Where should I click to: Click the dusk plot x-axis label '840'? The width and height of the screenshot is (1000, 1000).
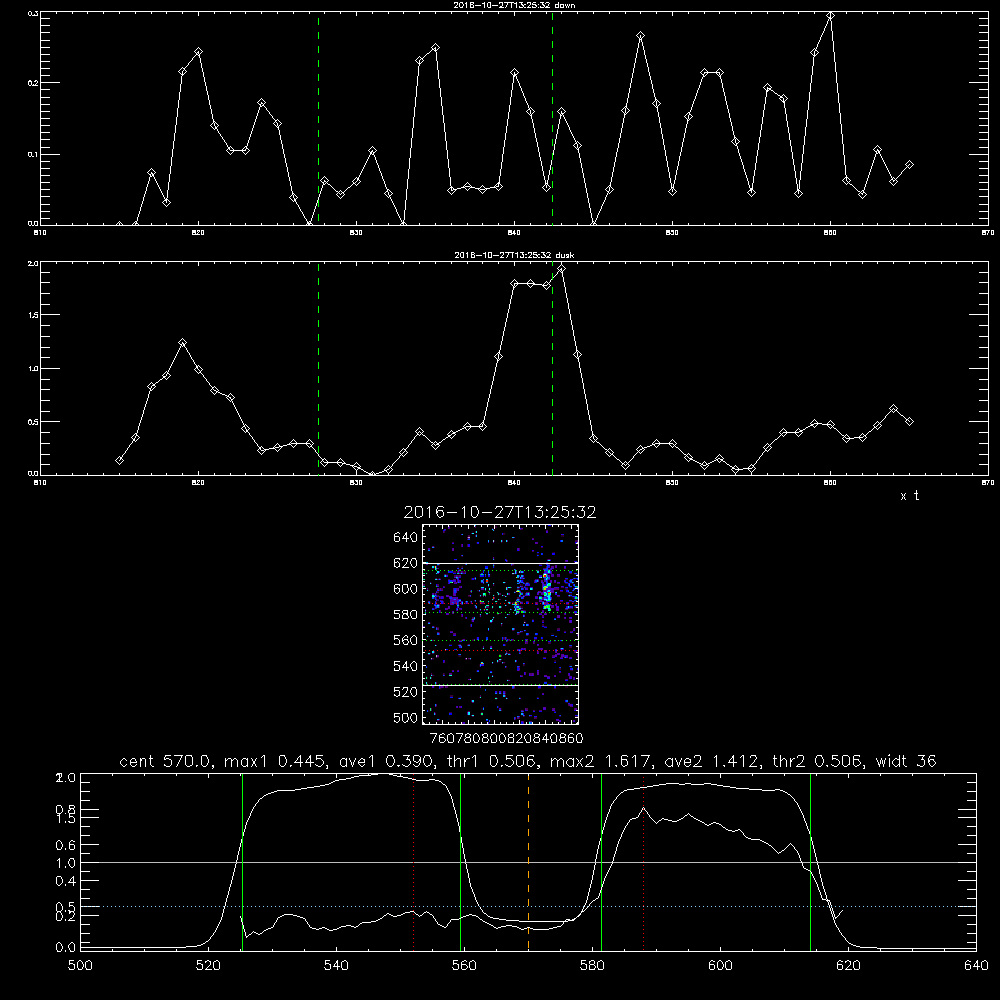[514, 483]
